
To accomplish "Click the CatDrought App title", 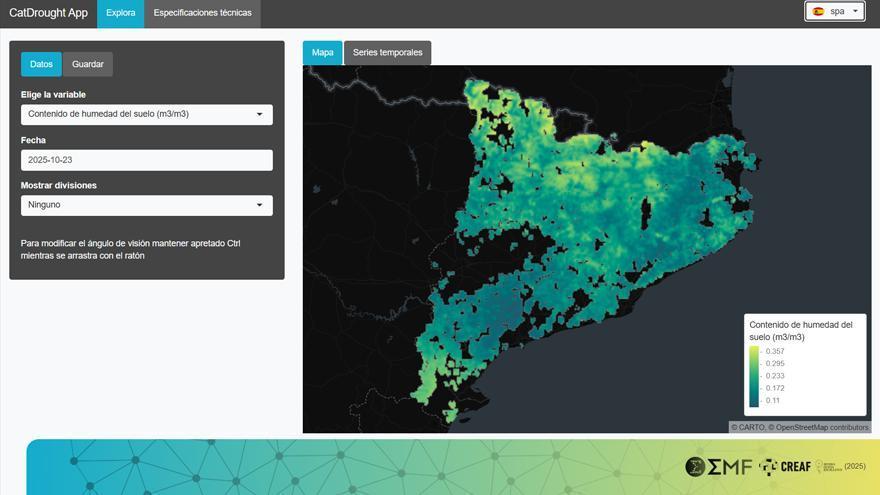I will point(48,13).
